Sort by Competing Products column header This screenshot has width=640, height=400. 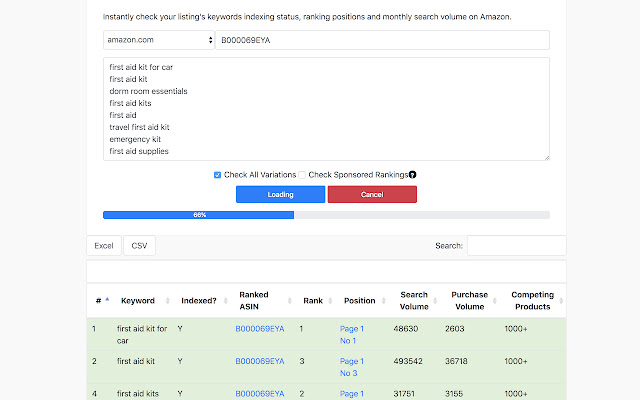[x=532, y=300]
